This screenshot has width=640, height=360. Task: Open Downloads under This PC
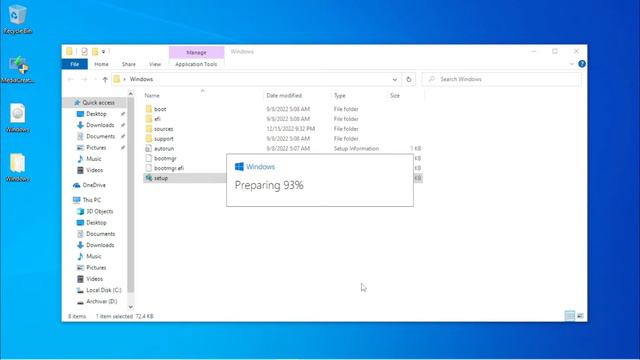(x=100, y=245)
